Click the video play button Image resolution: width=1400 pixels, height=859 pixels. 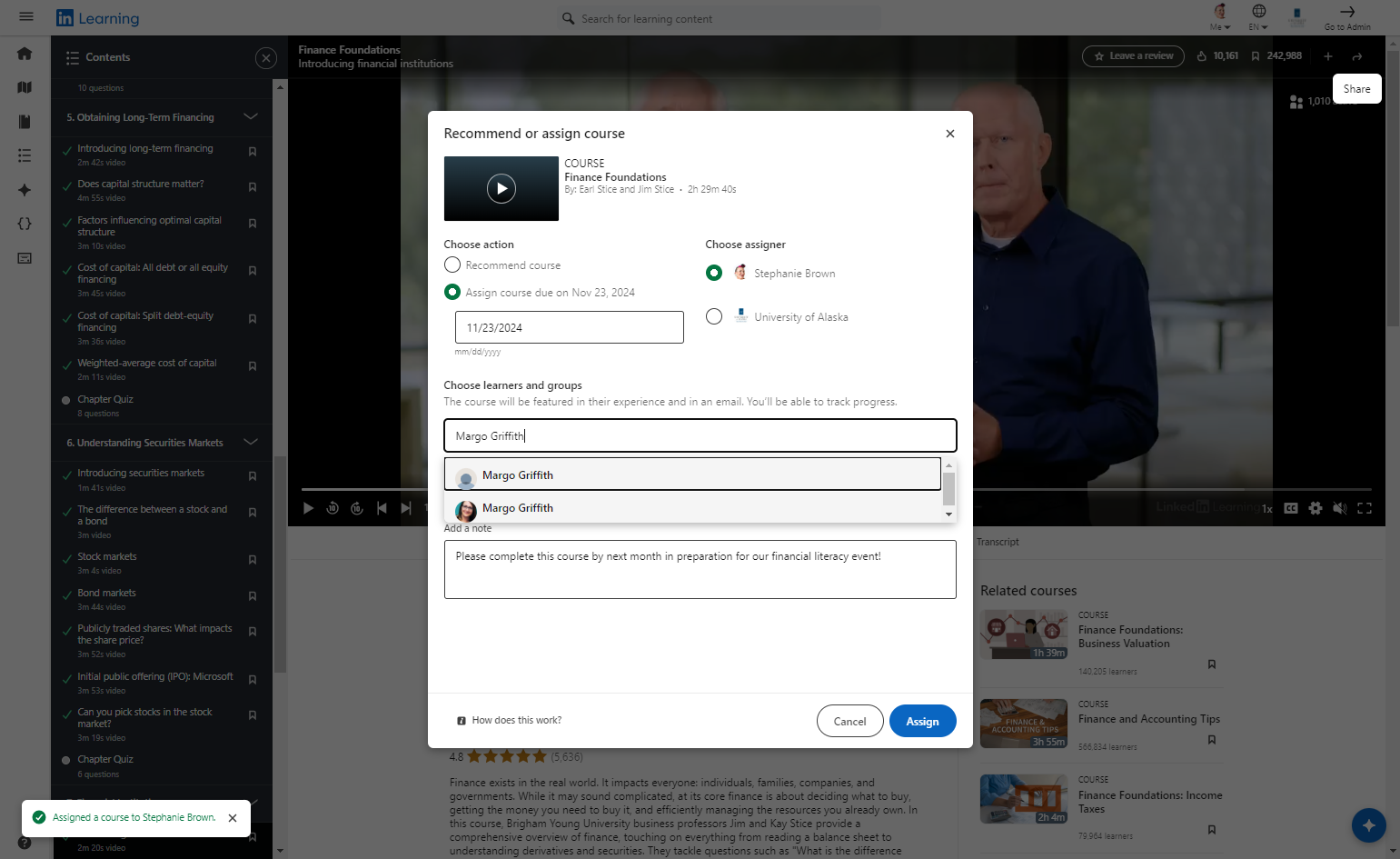click(308, 508)
